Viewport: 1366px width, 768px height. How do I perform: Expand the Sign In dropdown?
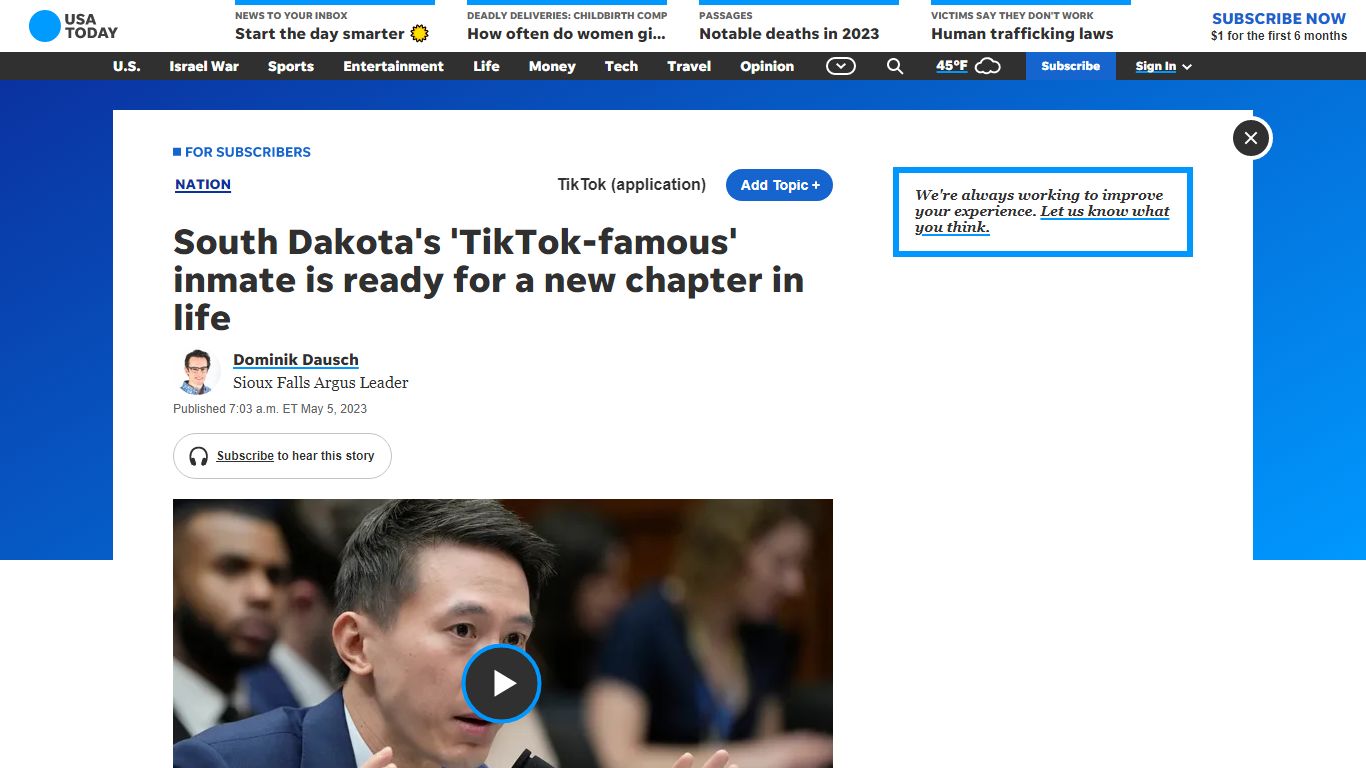click(x=1163, y=66)
